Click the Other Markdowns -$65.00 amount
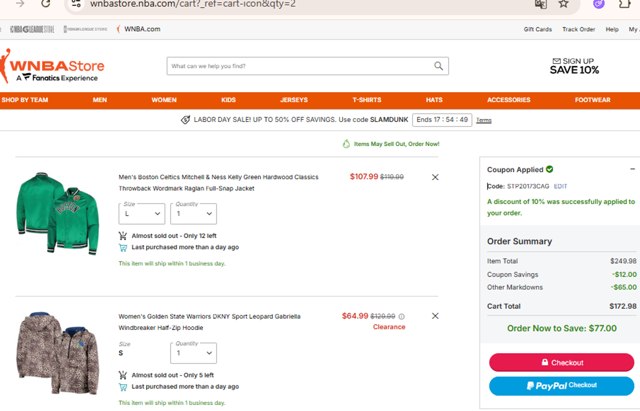Viewport: 640px width, 411px height. (624, 287)
